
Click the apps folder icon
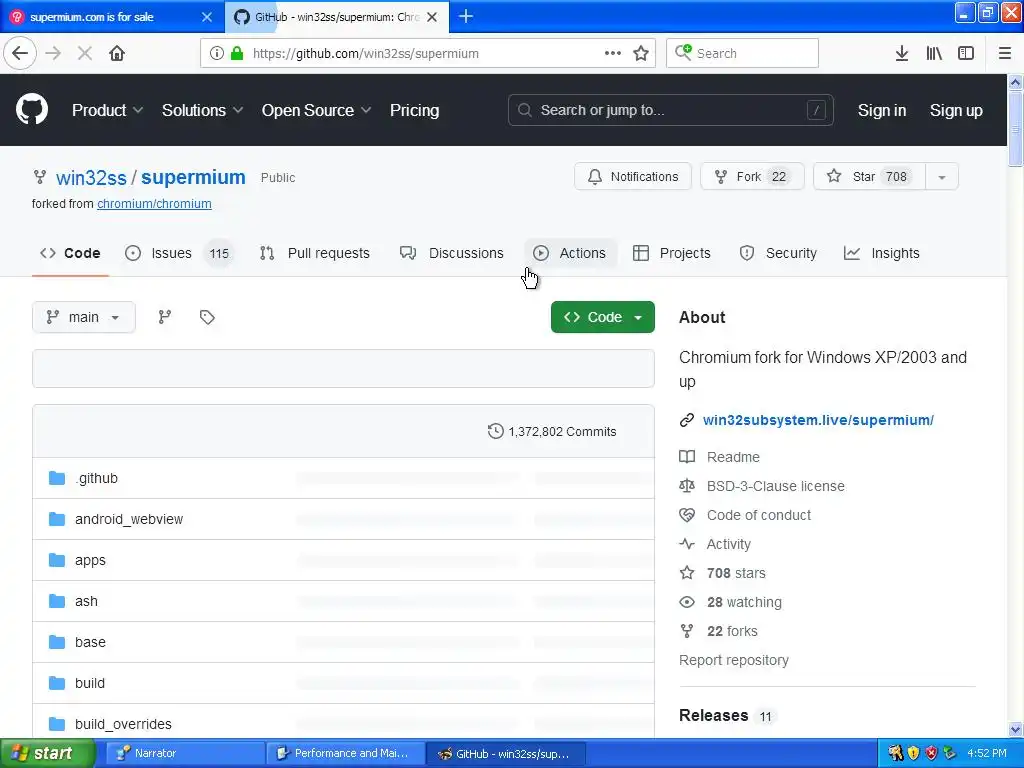(x=57, y=560)
